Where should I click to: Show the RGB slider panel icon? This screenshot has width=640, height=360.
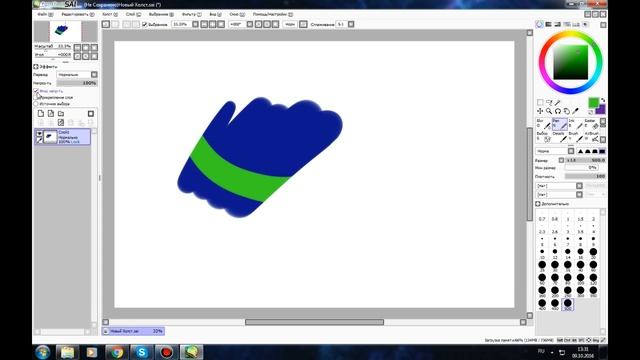click(x=549, y=24)
